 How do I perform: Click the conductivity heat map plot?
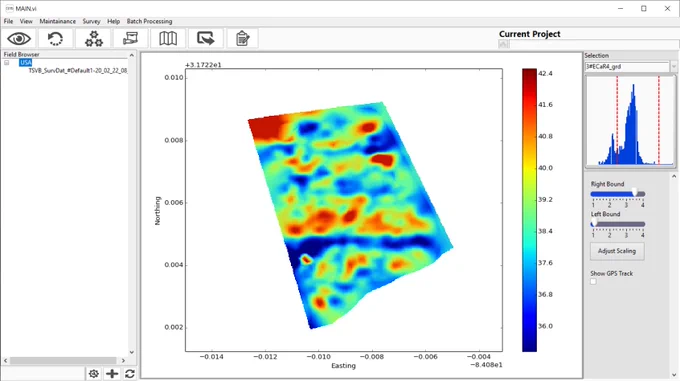[350, 215]
